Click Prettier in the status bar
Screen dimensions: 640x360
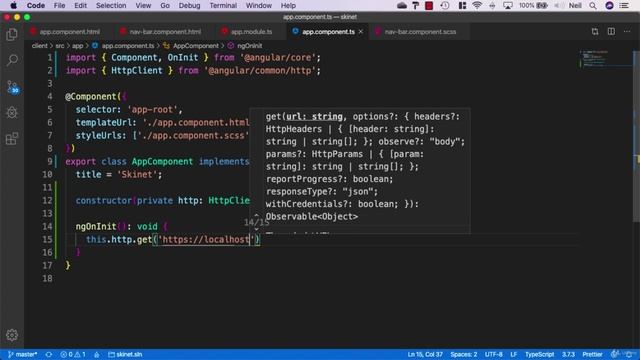592,354
